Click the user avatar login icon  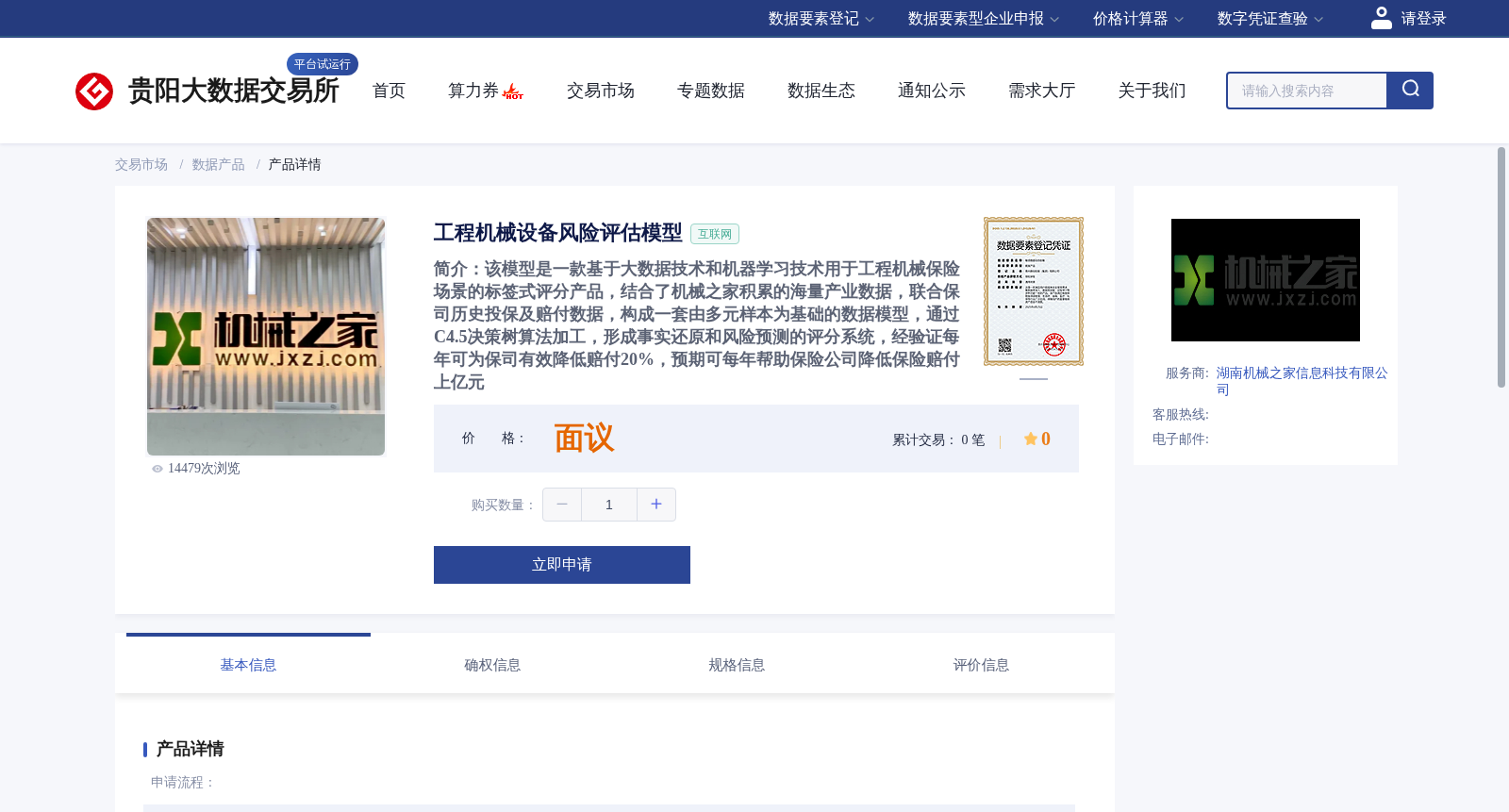click(x=1382, y=18)
